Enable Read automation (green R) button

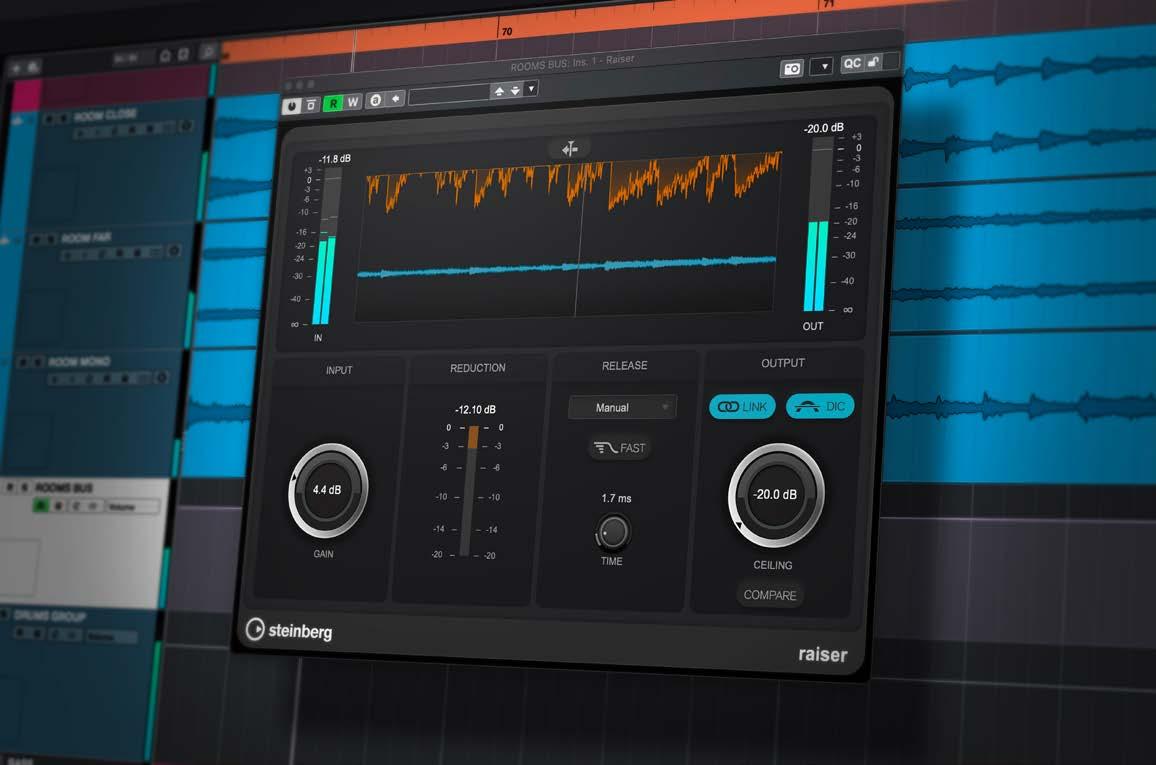(x=333, y=103)
